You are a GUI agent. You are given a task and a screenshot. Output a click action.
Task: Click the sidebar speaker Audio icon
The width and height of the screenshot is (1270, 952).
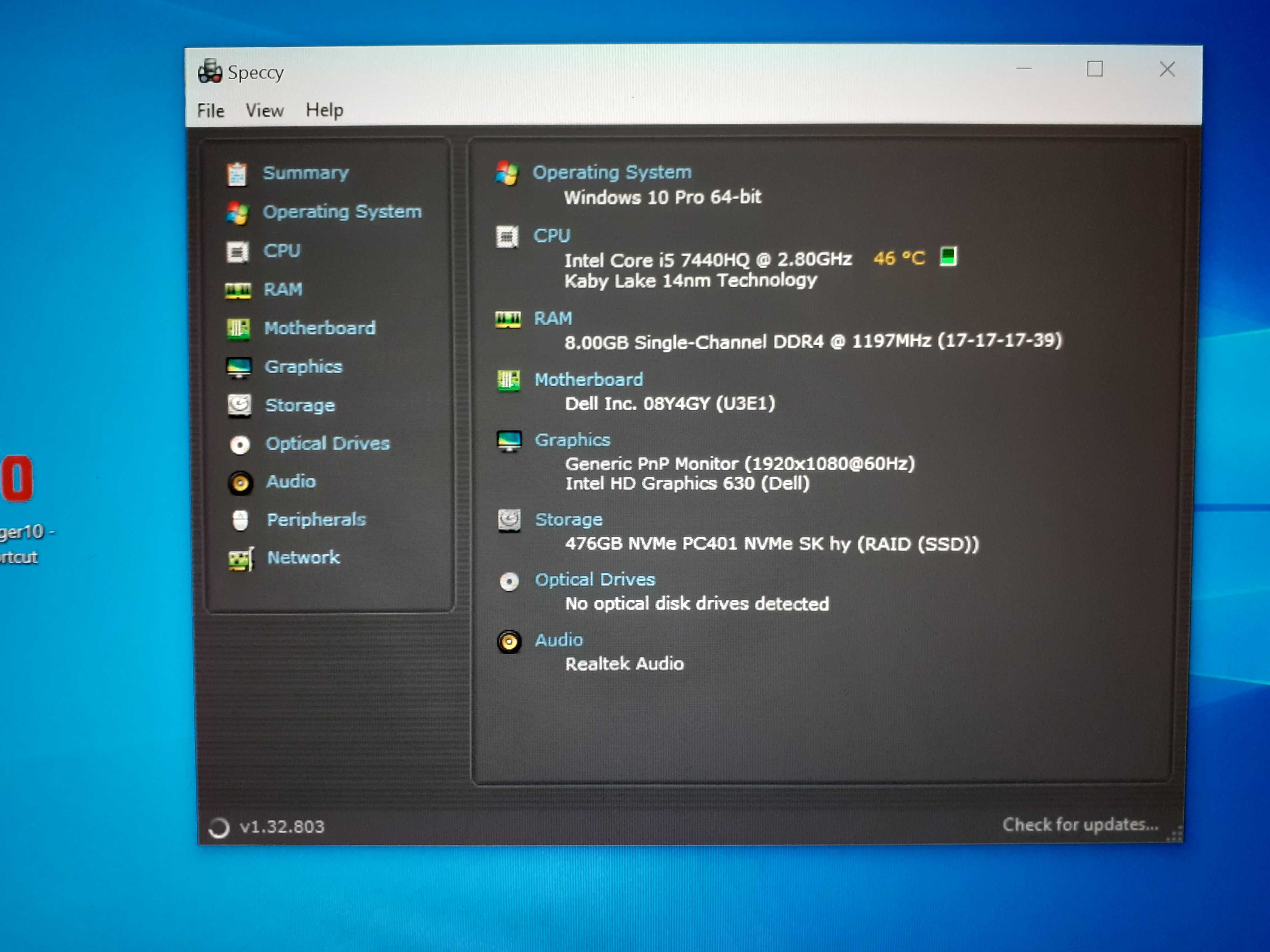point(241,483)
